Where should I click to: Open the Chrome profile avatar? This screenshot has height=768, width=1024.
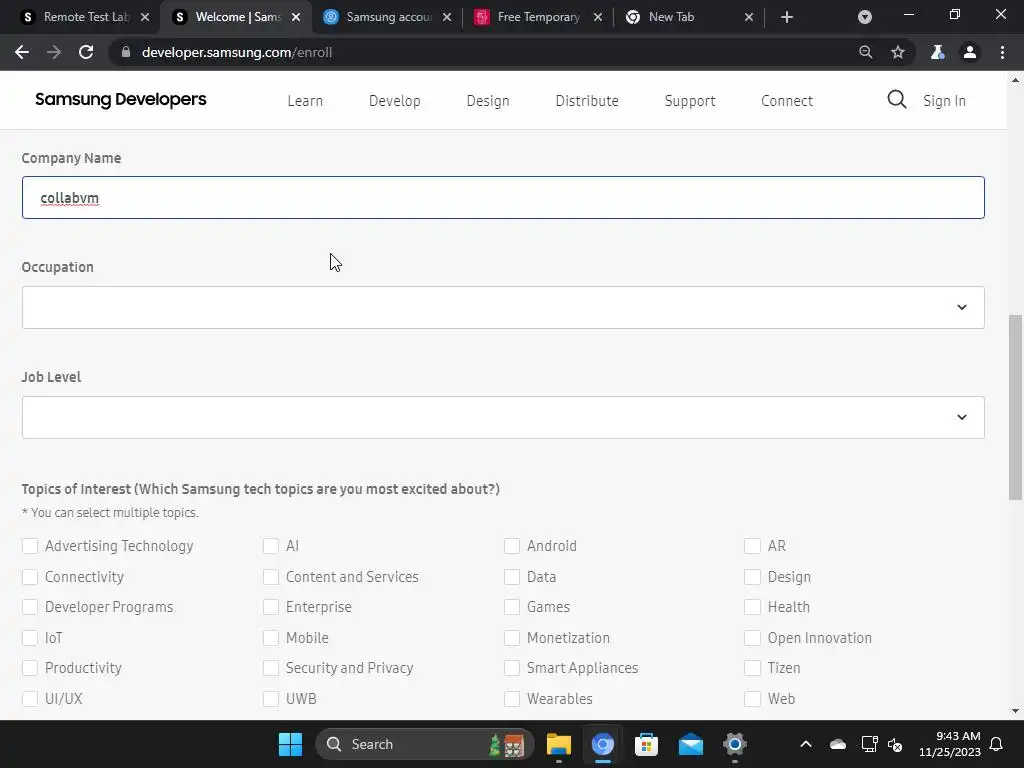pos(970,52)
